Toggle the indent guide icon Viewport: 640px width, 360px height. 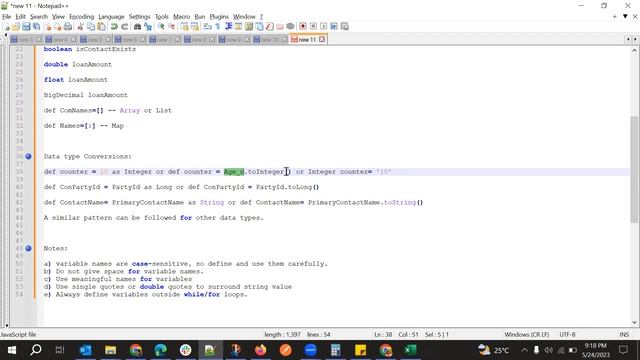[x=228, y=27]
